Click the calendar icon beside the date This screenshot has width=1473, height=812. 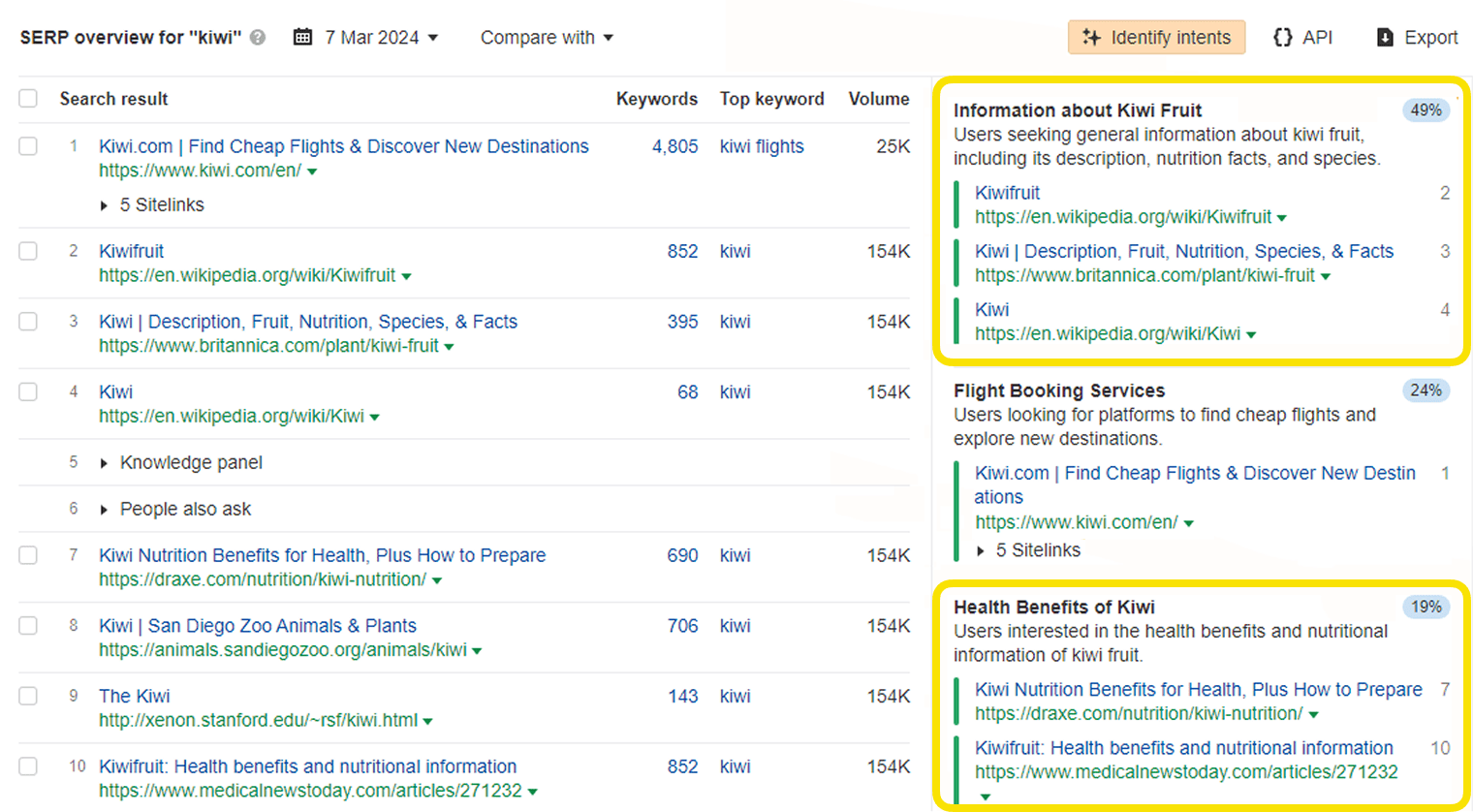pyautogui.click(x=301, y=36)
